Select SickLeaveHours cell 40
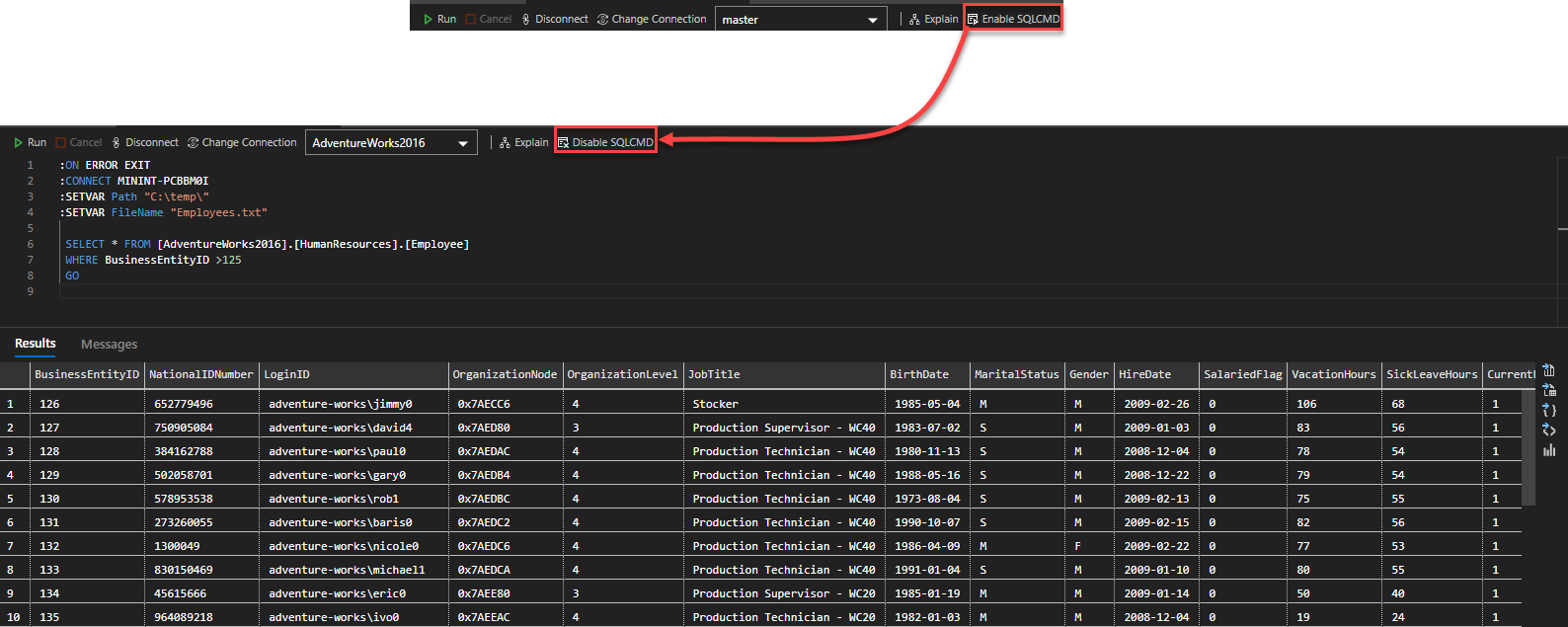Image resolution: width=1568 pixels, height=627 pixels. pyautogui.click(x=1432, y=593)
